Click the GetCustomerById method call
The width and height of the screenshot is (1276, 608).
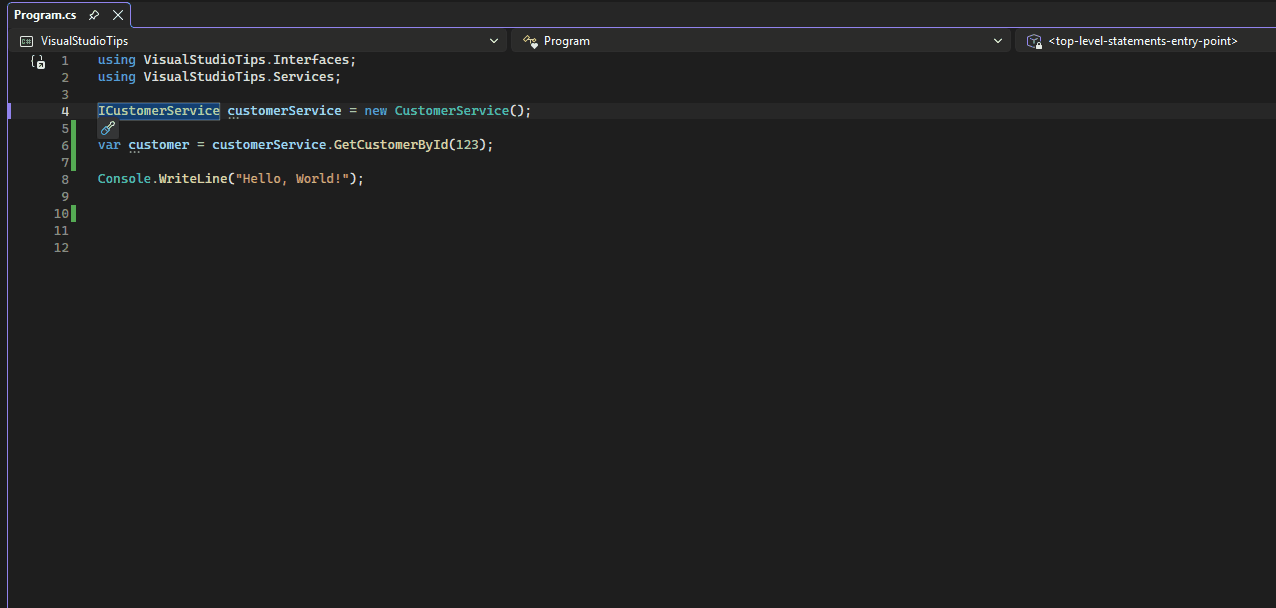[x=391, y=145]
